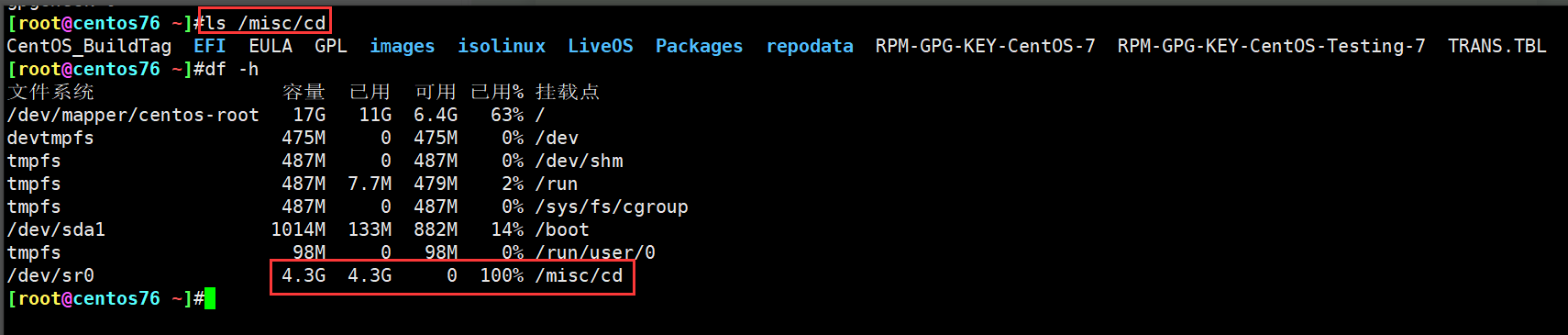The height and width of the screenshot is (335, 1568).
Task: Click the RPM-GPG-KEY-CentOS-Testing-7 file name
Action: coord(1271,46)
